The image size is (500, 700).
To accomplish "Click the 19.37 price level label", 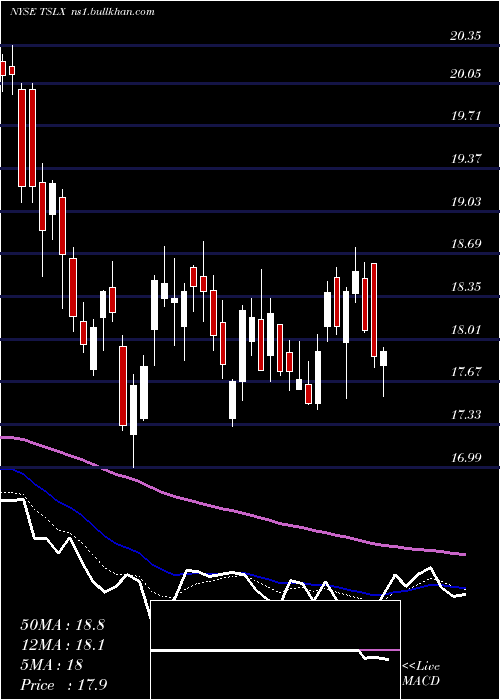I will (x=466, y=158).
